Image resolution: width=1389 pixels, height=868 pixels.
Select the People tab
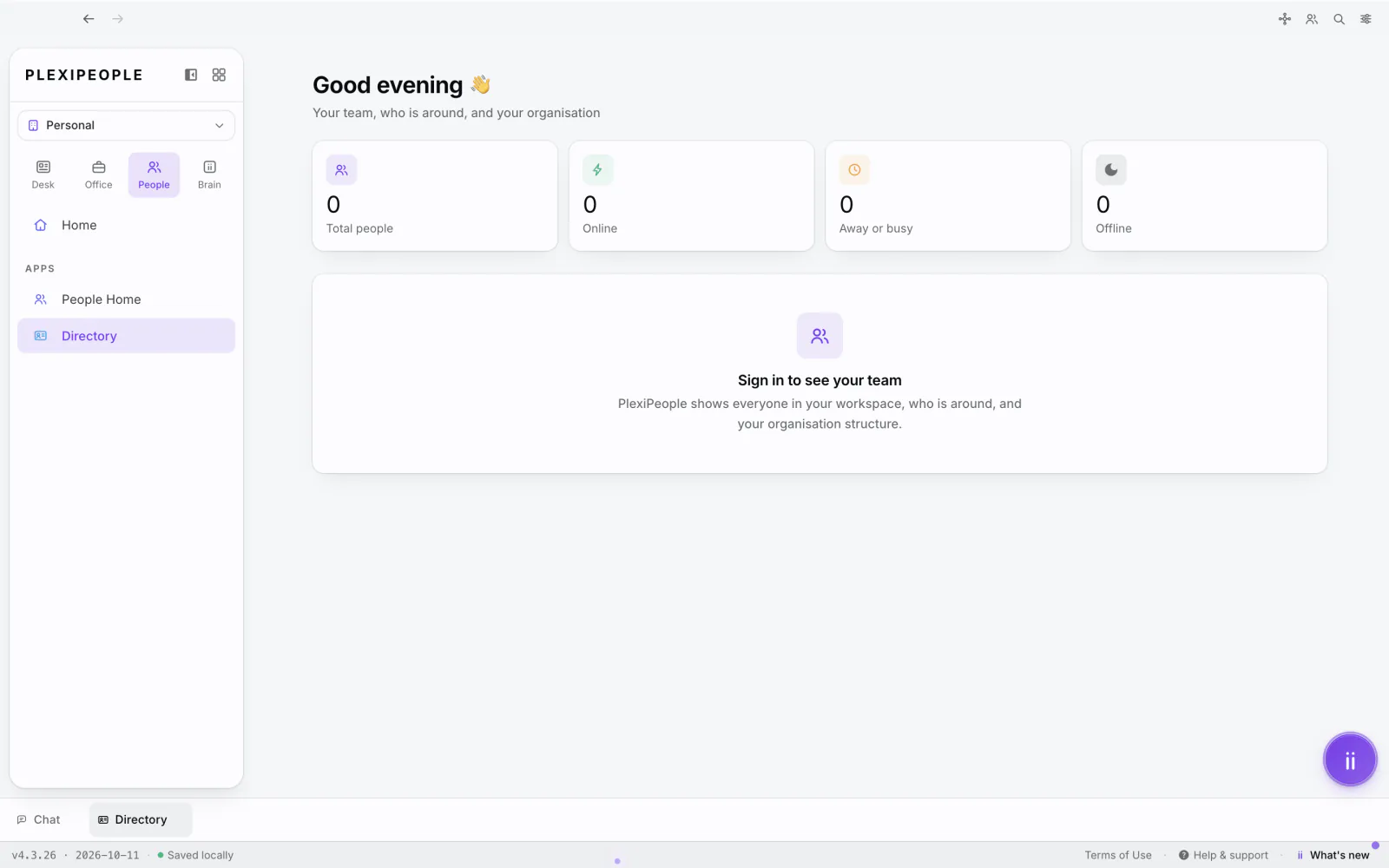(154, 174)
